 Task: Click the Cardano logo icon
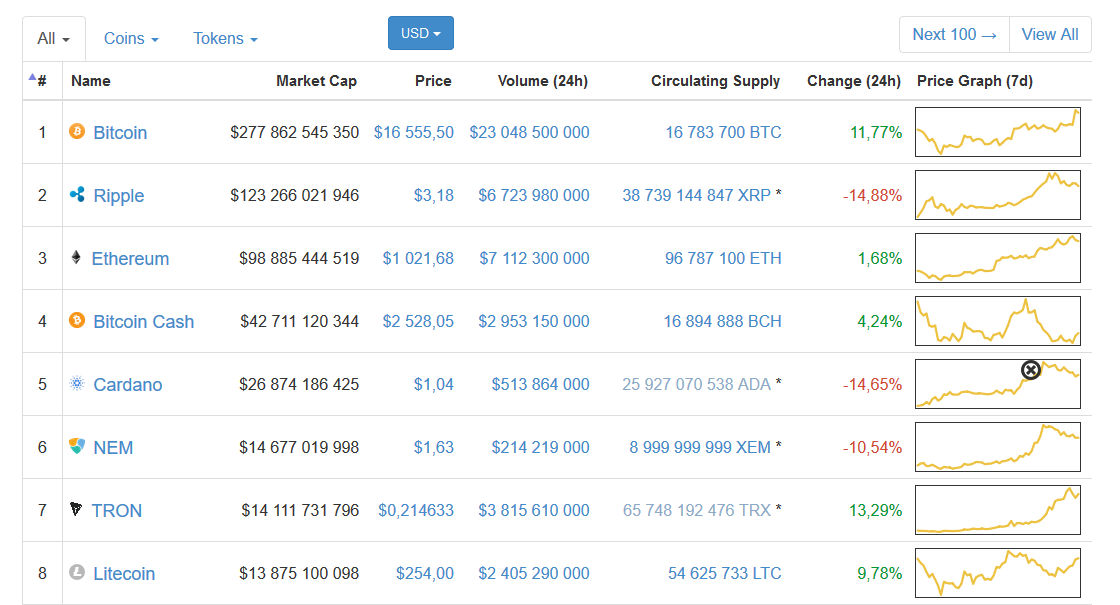(x=76, y=384)
